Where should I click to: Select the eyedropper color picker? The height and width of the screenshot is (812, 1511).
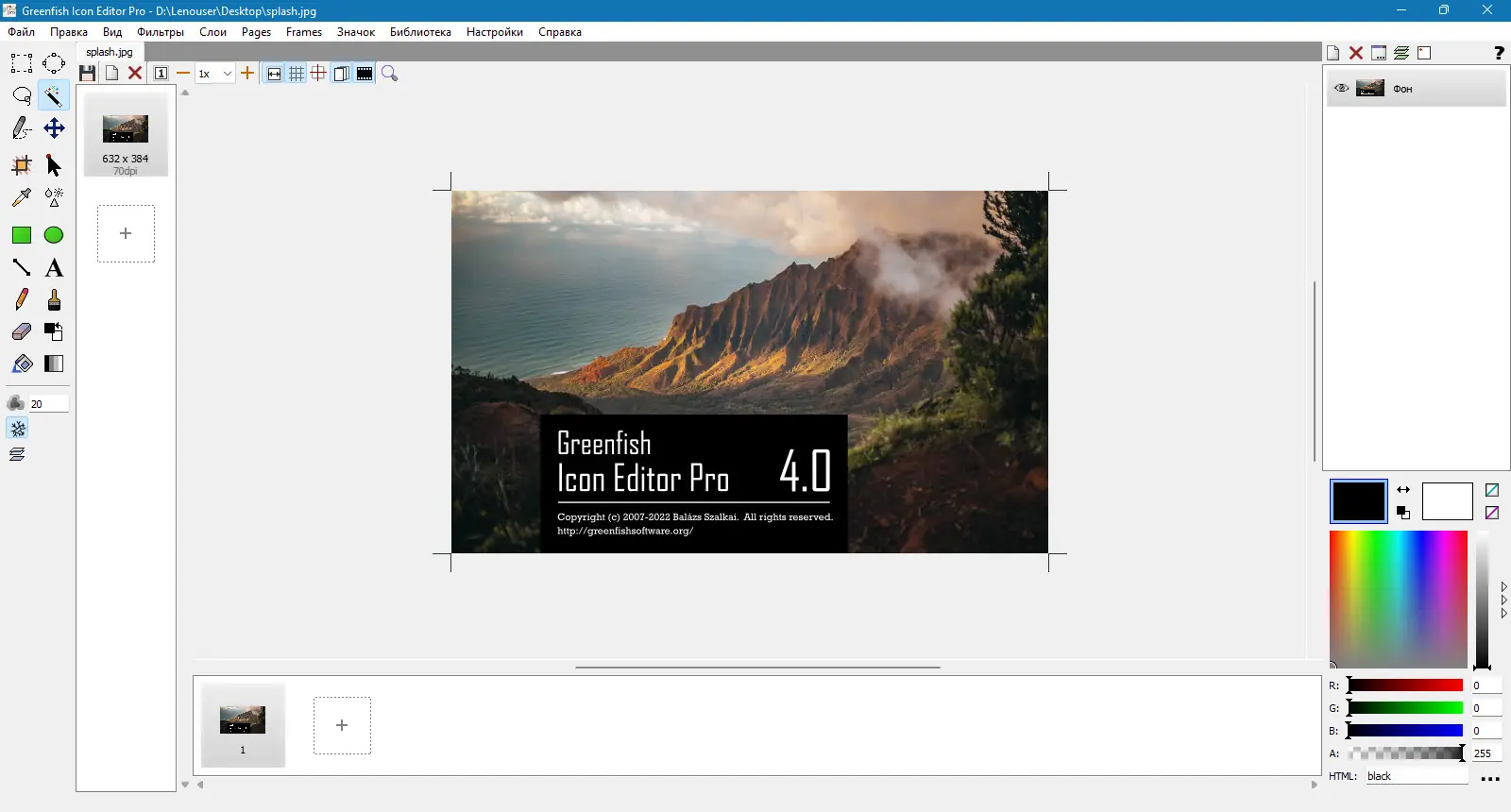coord(22,197)
